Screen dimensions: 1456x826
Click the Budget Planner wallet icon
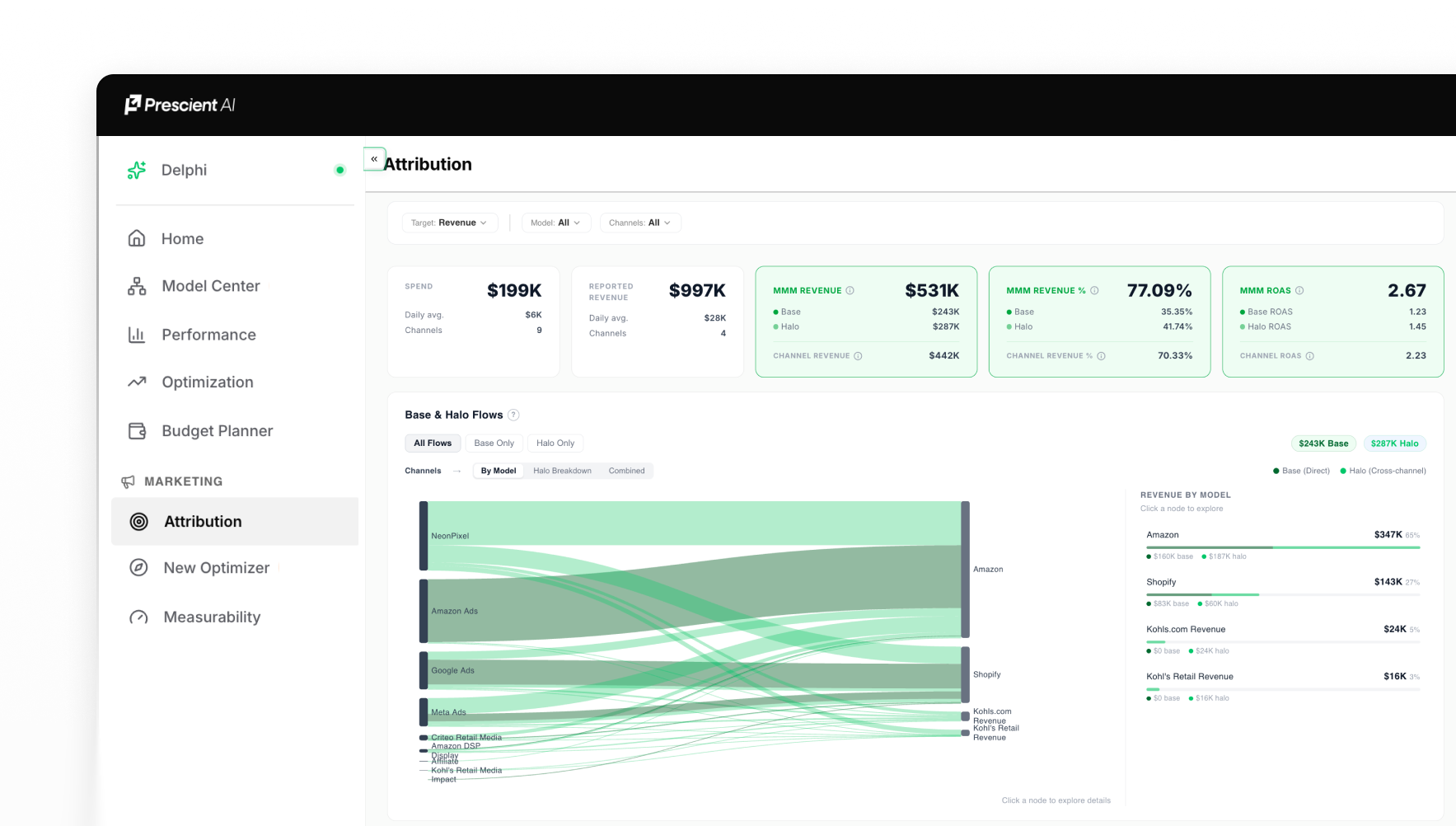[x=137, y=430]
